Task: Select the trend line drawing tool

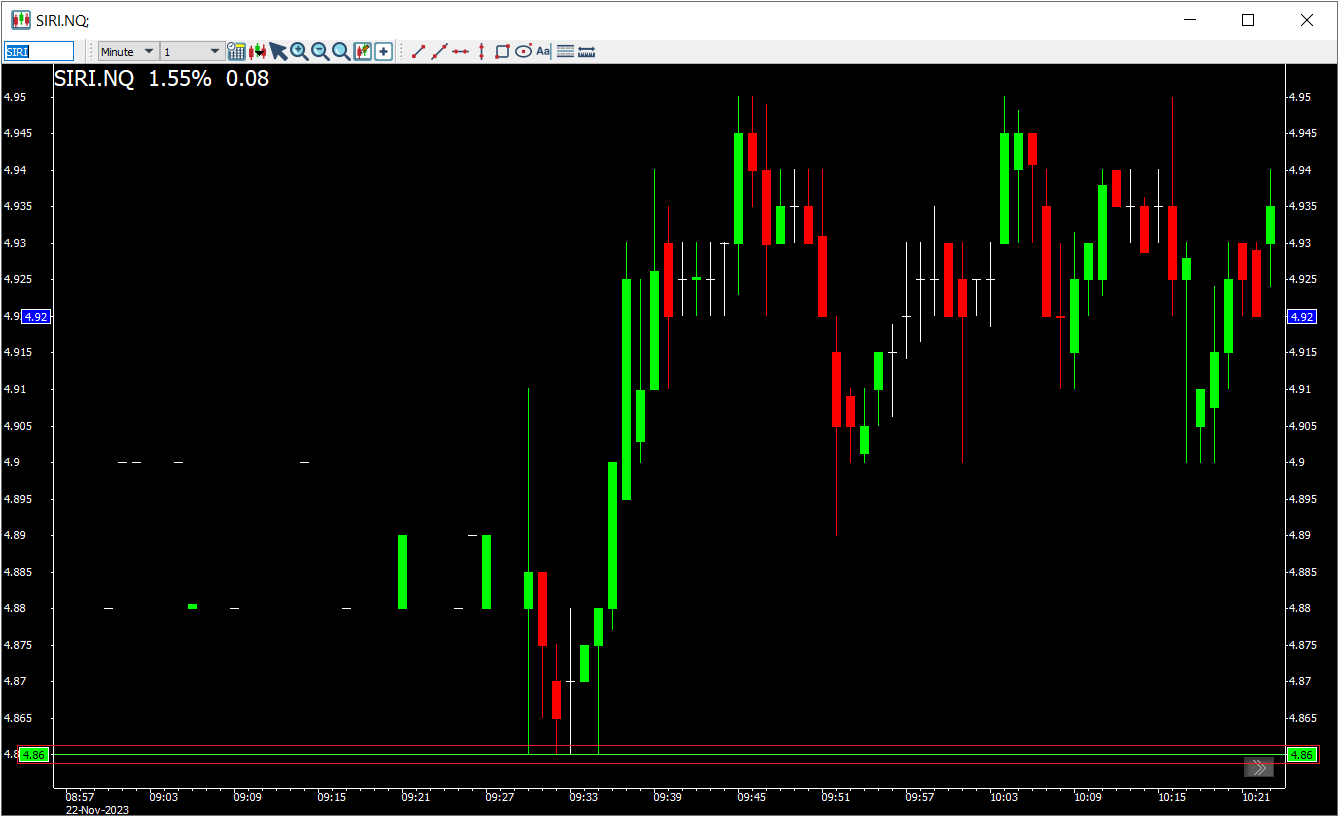Action: 419,51
